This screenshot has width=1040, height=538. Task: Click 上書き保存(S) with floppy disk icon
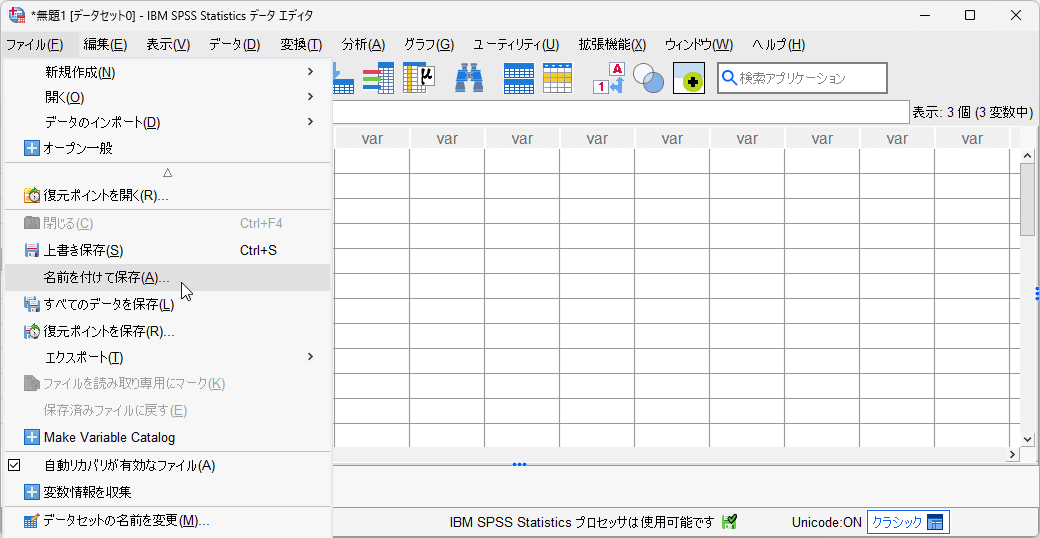pyautogui.click(x=167, y=250)
